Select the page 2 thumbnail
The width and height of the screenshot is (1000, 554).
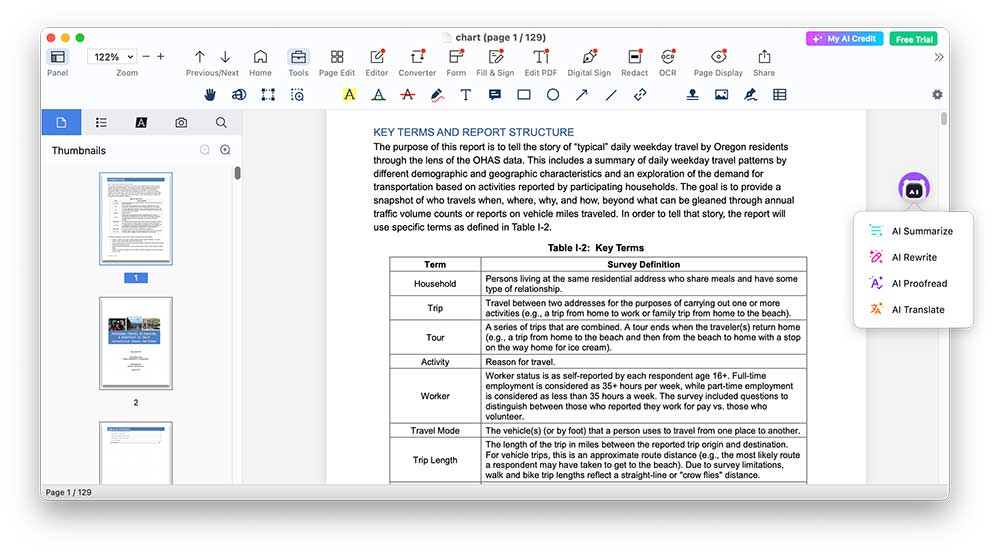click(136, 343)
